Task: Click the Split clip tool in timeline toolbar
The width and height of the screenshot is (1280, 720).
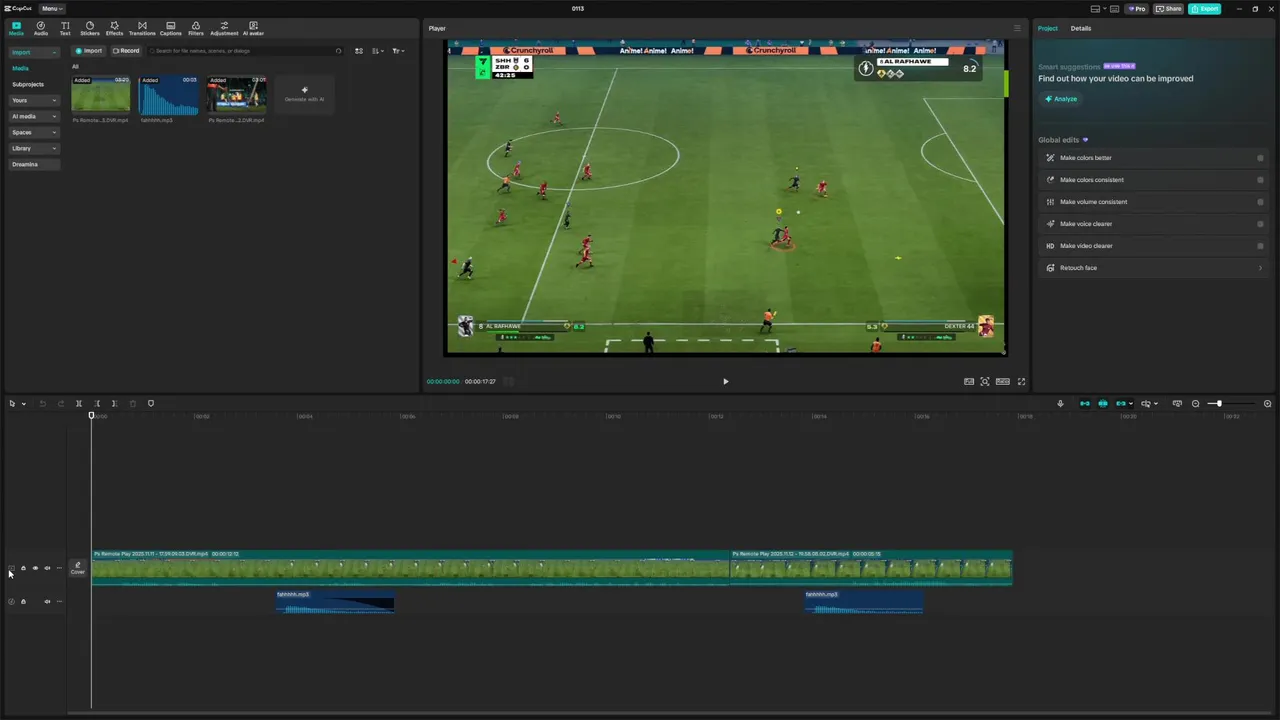Action: pos(79,404)
